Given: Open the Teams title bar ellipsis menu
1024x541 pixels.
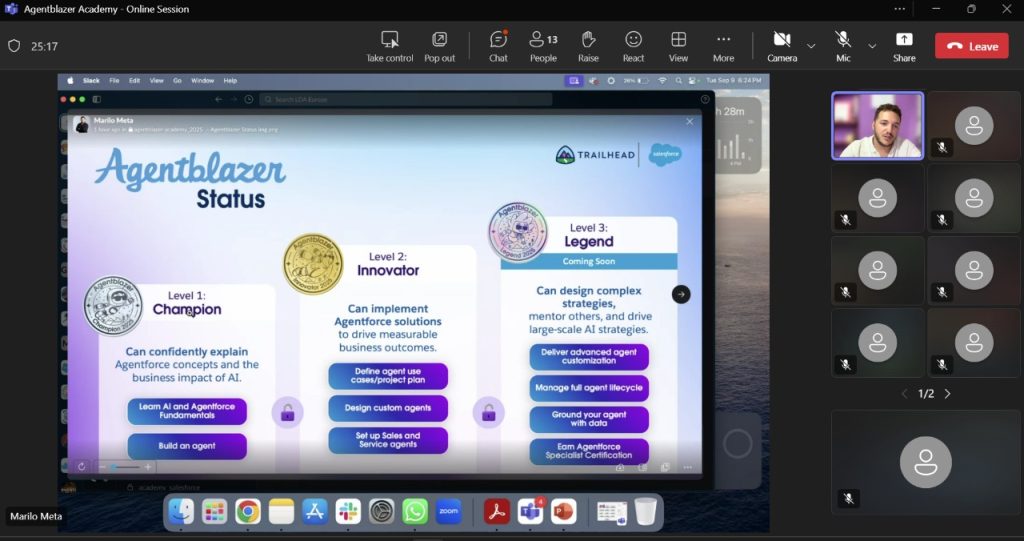Looking at the screenshot, I should [x=900, y=9].
